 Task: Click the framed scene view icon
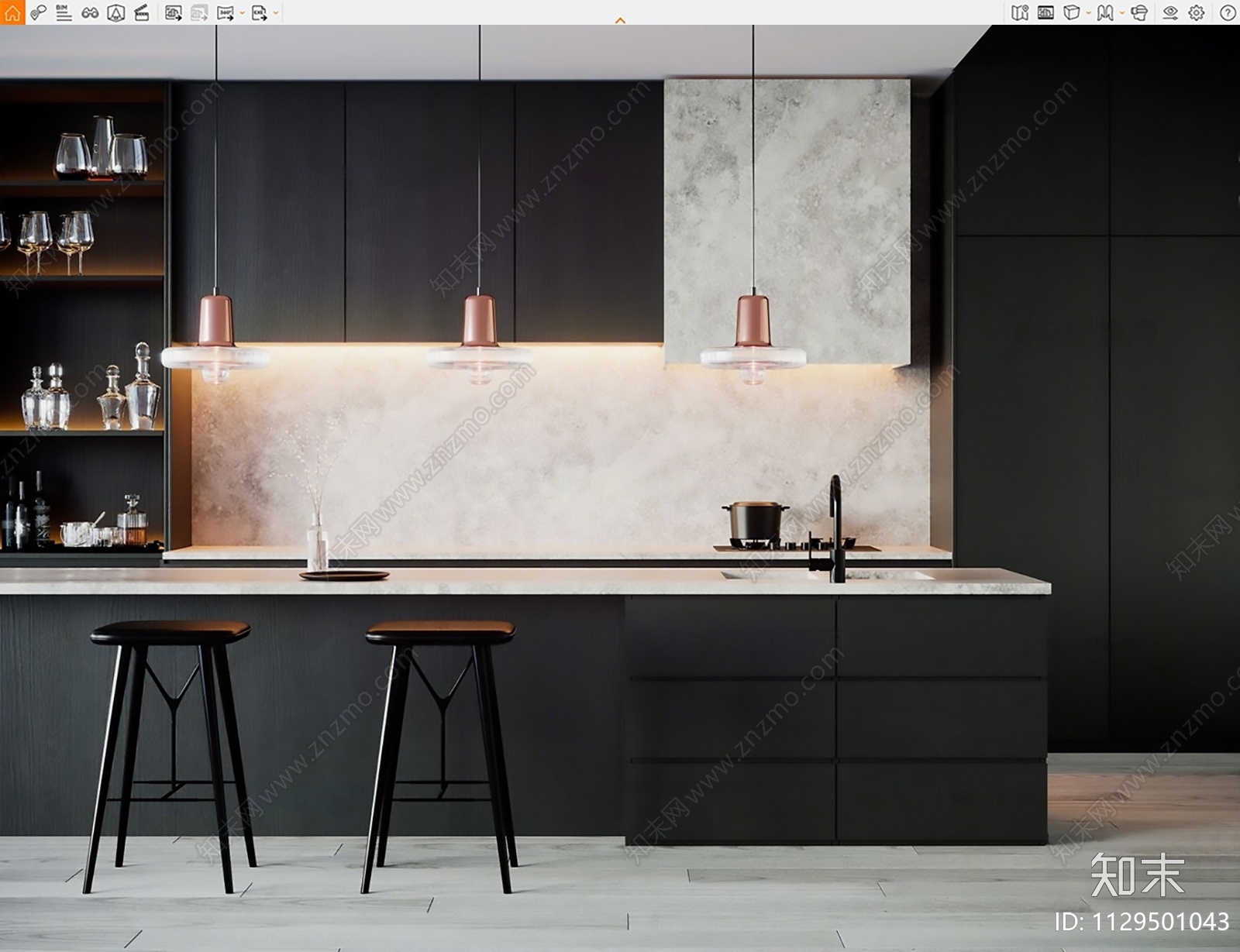click(x=1045, y=12)
